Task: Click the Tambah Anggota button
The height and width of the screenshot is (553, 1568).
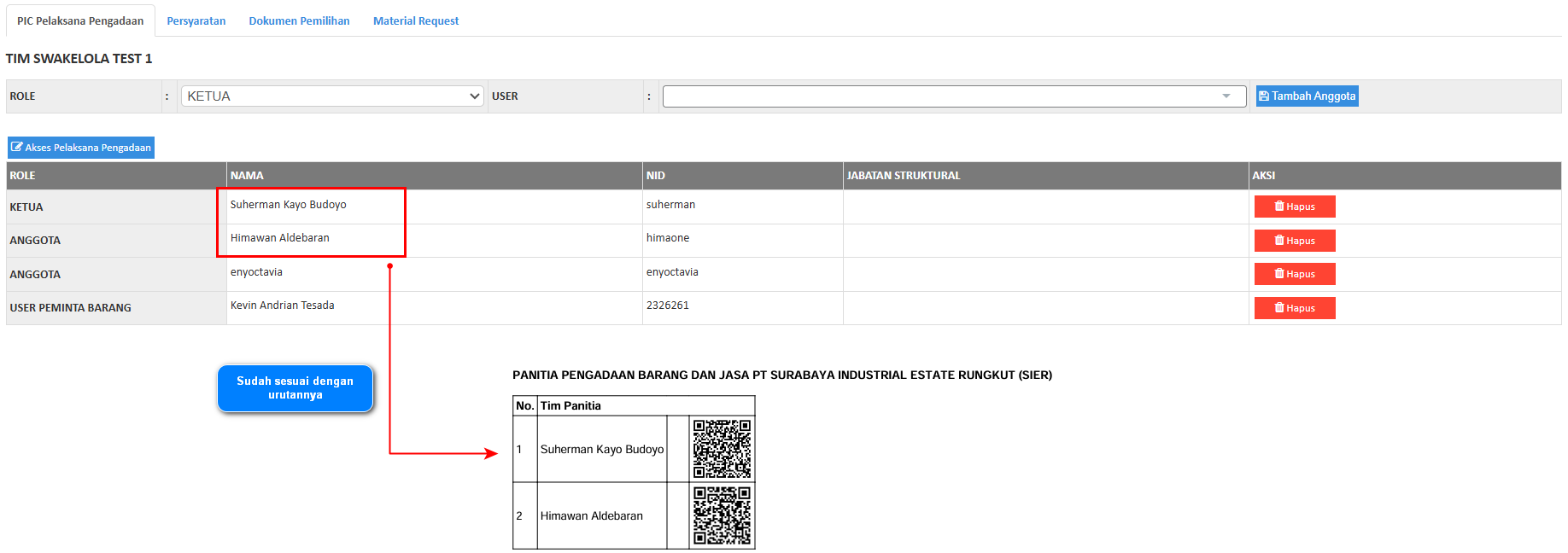Action: click(x=1307, y=96)
